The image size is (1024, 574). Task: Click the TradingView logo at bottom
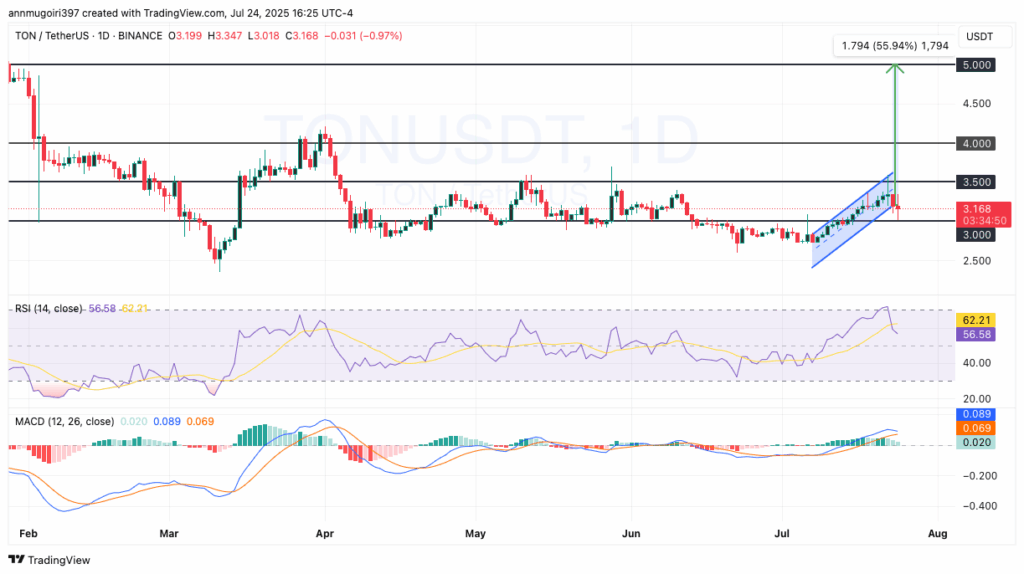[x=49, y=560]
